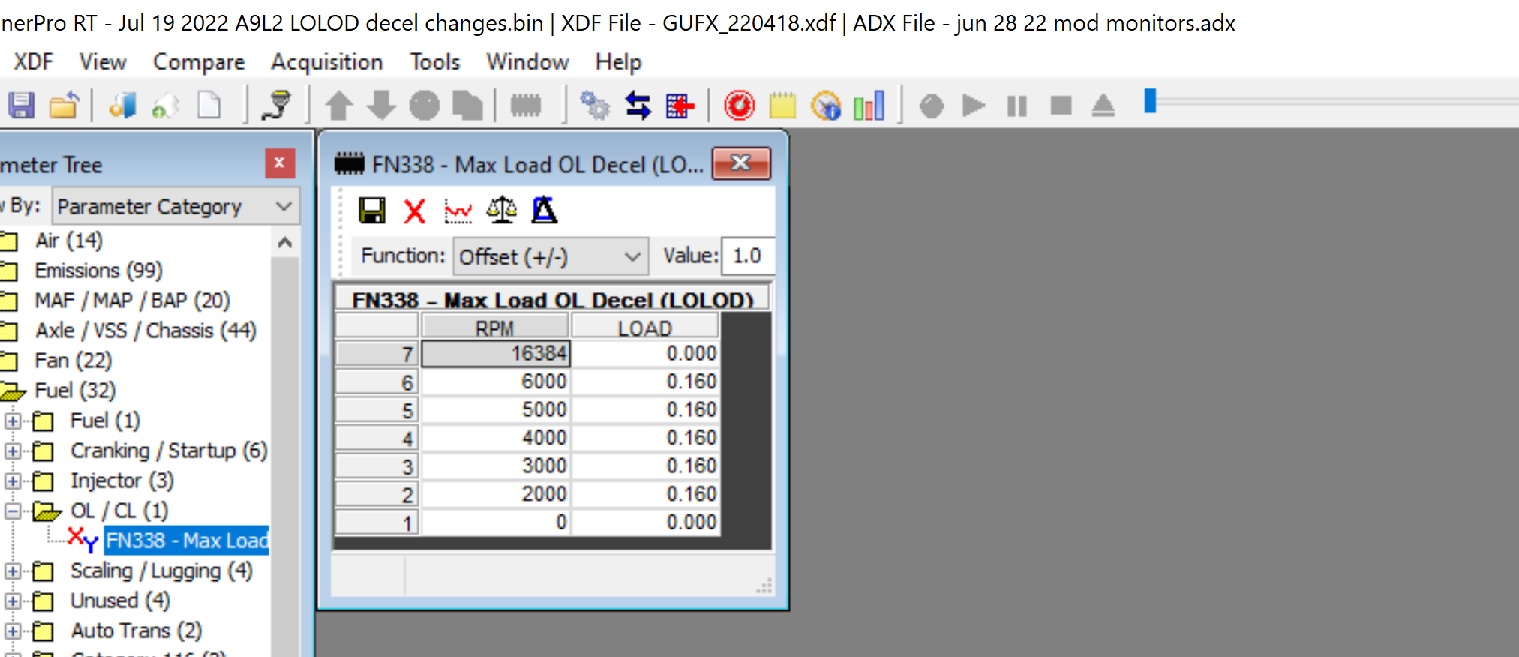Click the playback position slider handle

(1150, 101)
